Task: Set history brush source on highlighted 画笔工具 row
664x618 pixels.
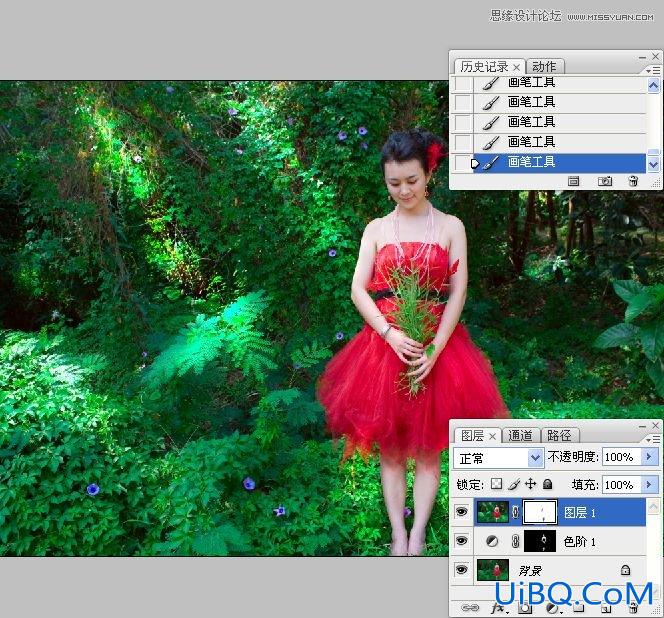Action: pos(462,163)
